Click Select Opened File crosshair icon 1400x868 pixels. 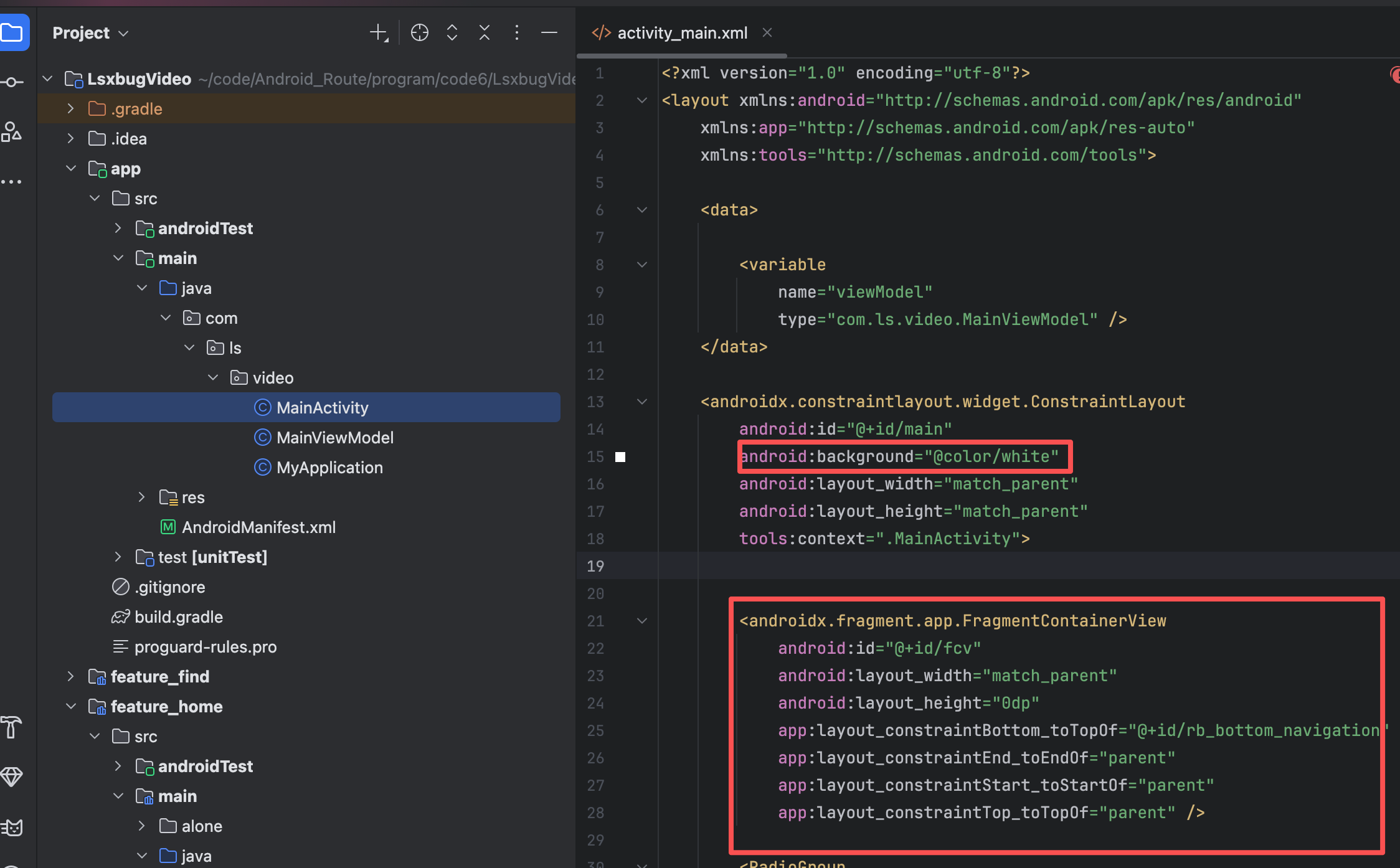click(x=420, y=32)
